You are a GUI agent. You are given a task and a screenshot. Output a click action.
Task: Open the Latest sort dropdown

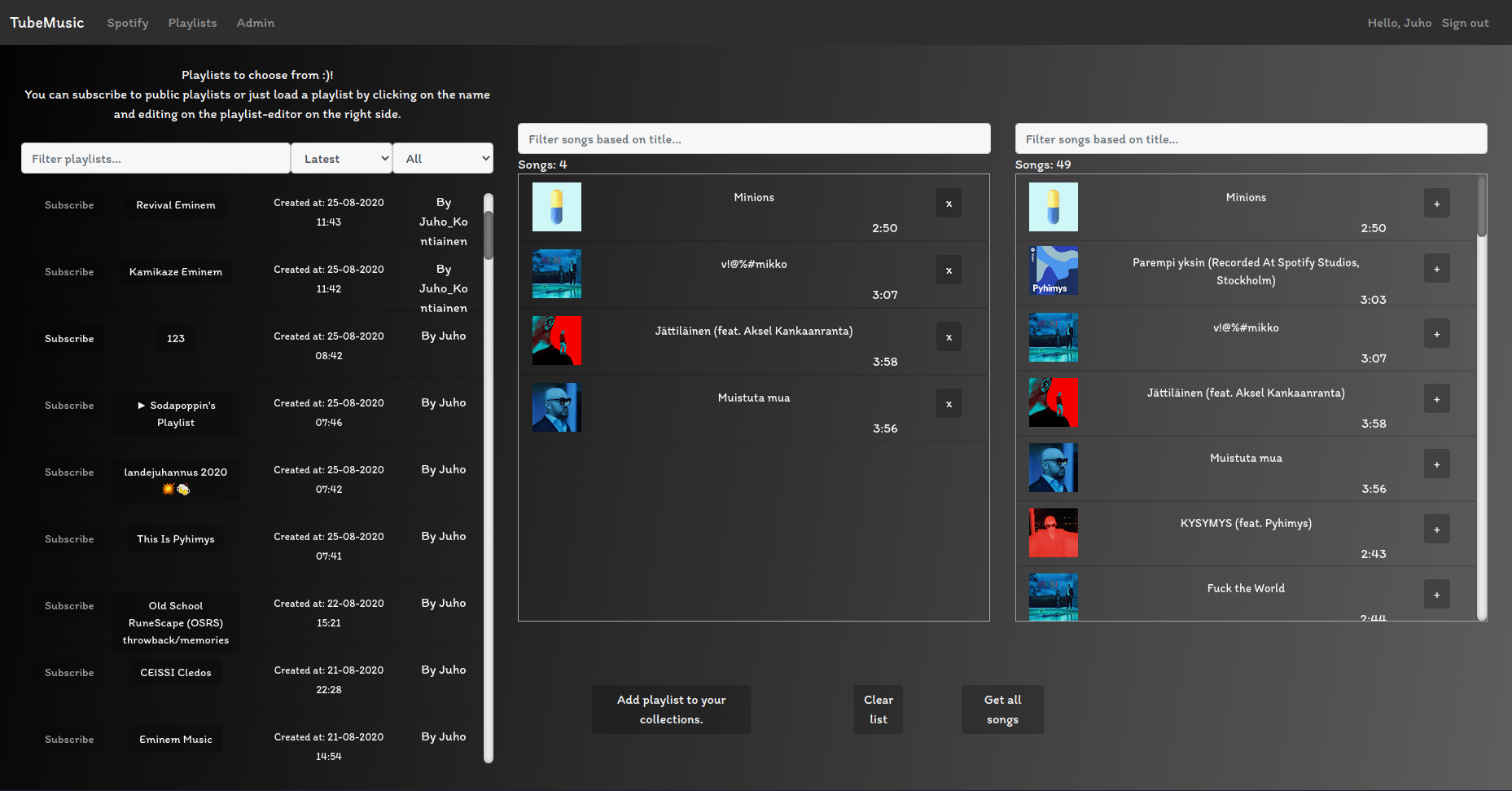pos(342,158)
